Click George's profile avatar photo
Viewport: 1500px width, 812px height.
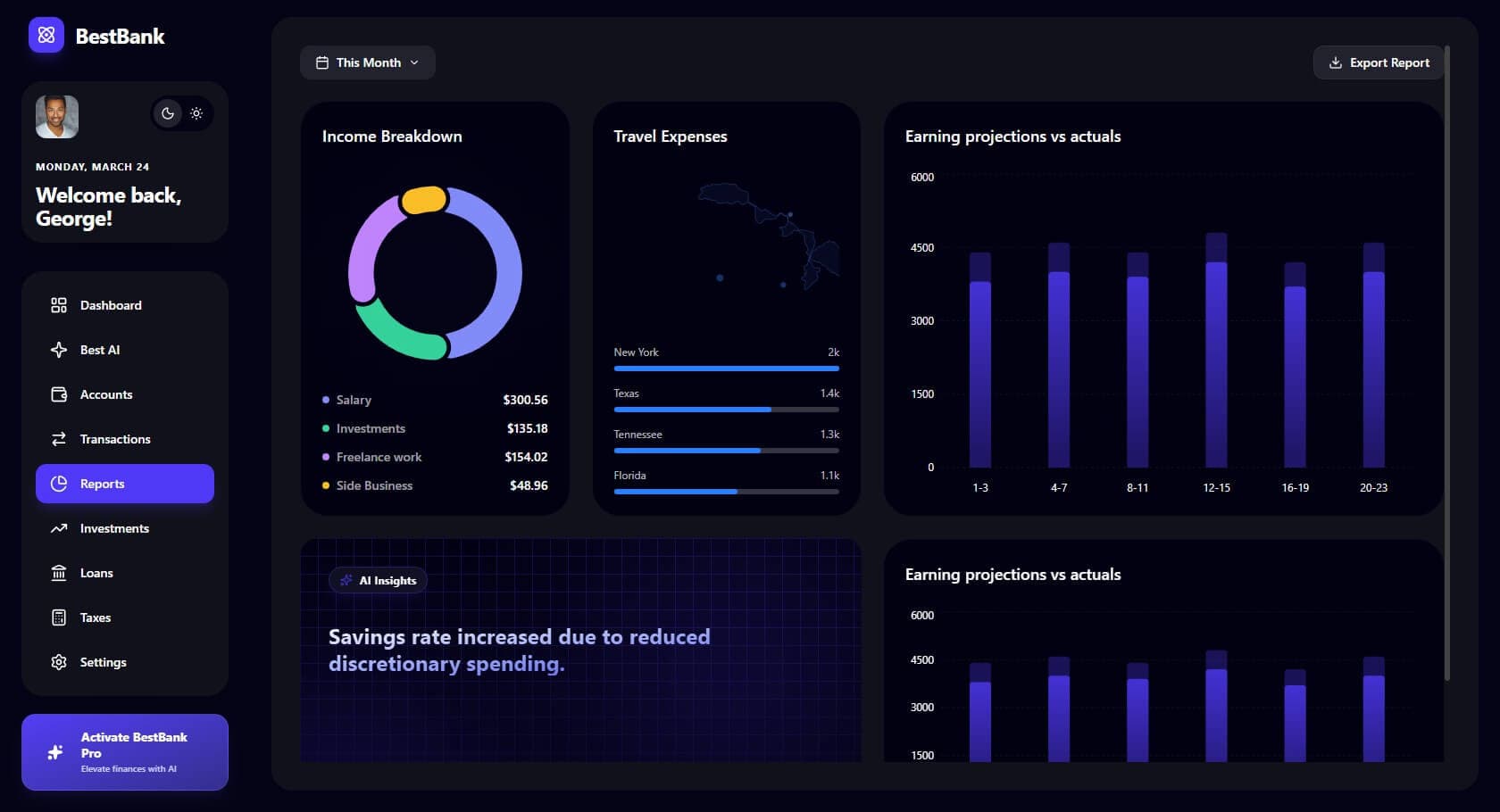pos(57,117)
